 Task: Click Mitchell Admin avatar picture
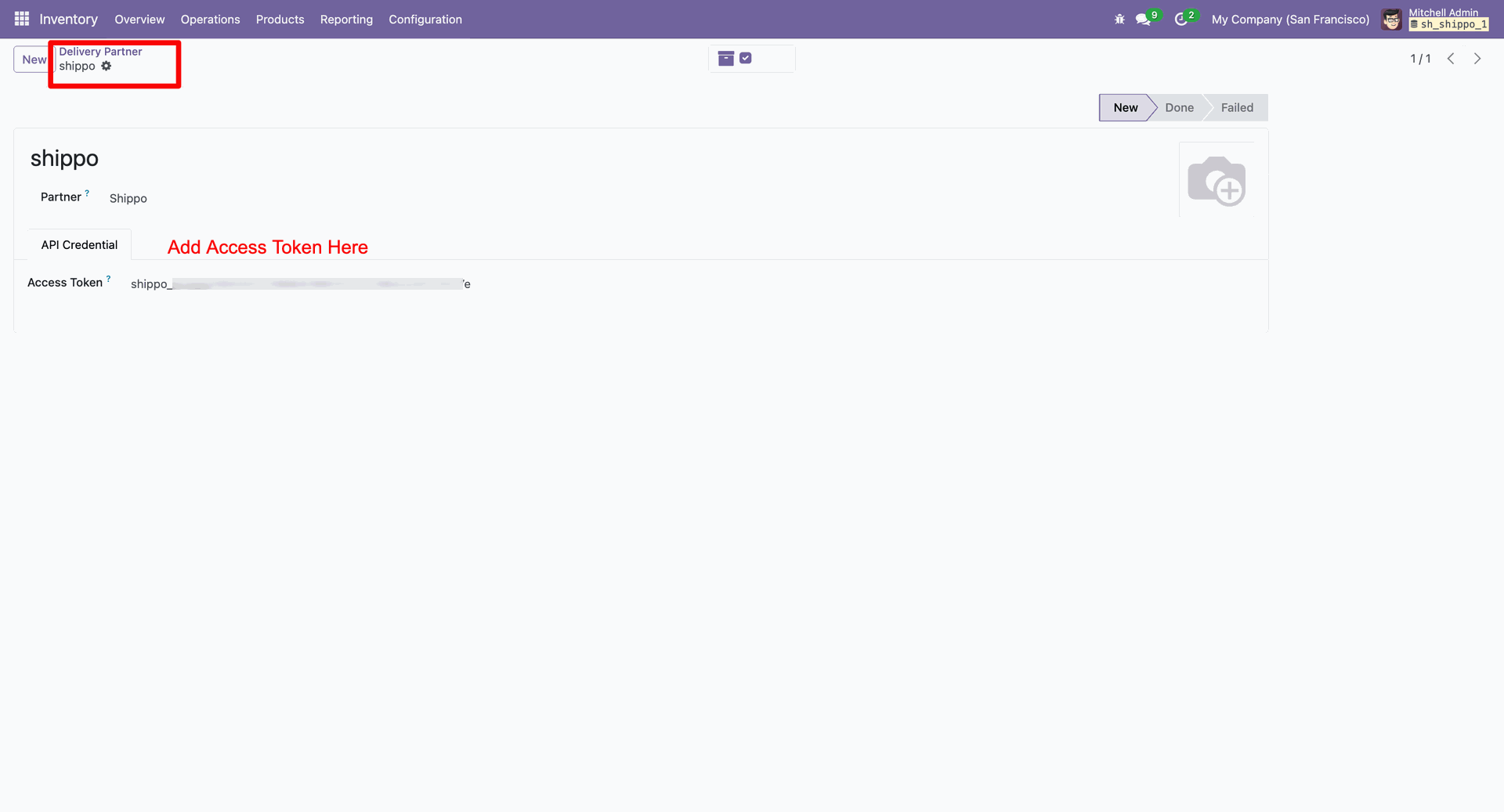coord(1391,20)
